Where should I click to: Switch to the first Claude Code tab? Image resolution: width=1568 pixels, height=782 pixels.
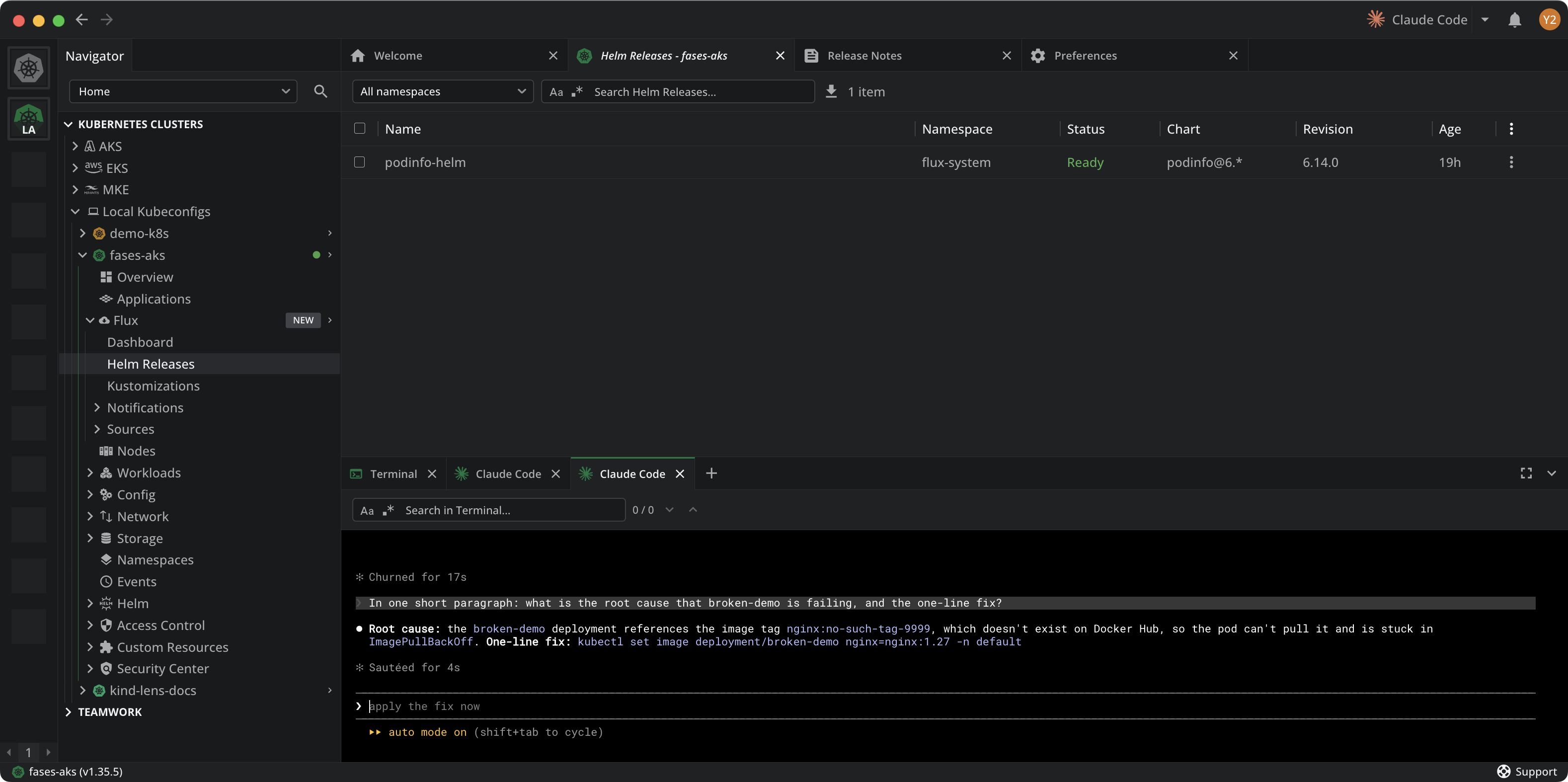[x=508, y=473]
